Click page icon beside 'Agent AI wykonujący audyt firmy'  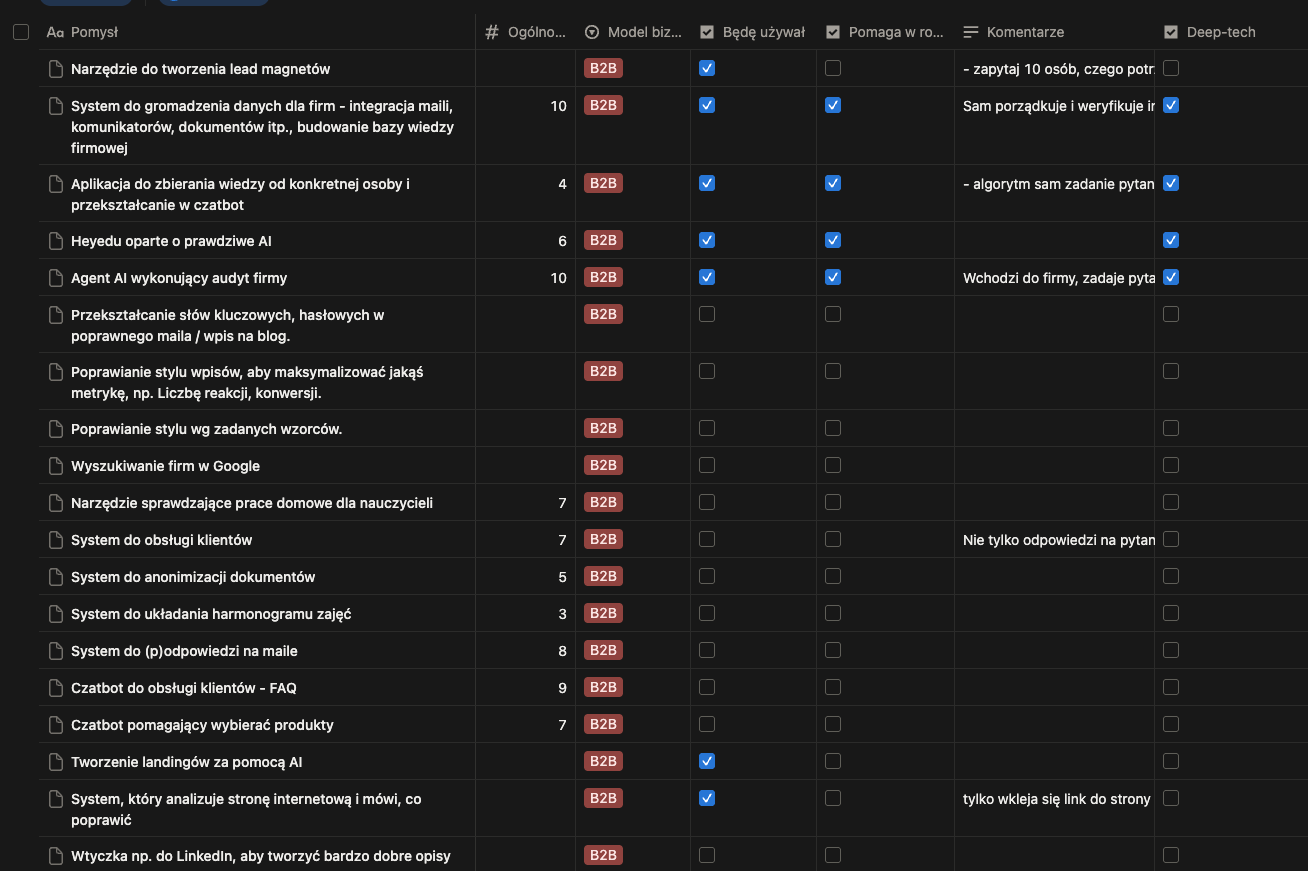click(x=57, y=278)
